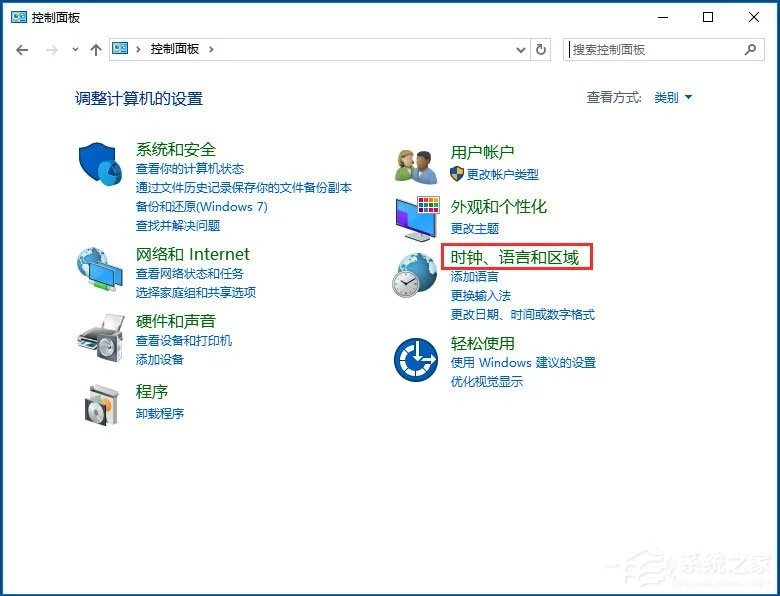
Task: Click the Appearance and Personalization monitor icon
Action: tap(417, 218)
